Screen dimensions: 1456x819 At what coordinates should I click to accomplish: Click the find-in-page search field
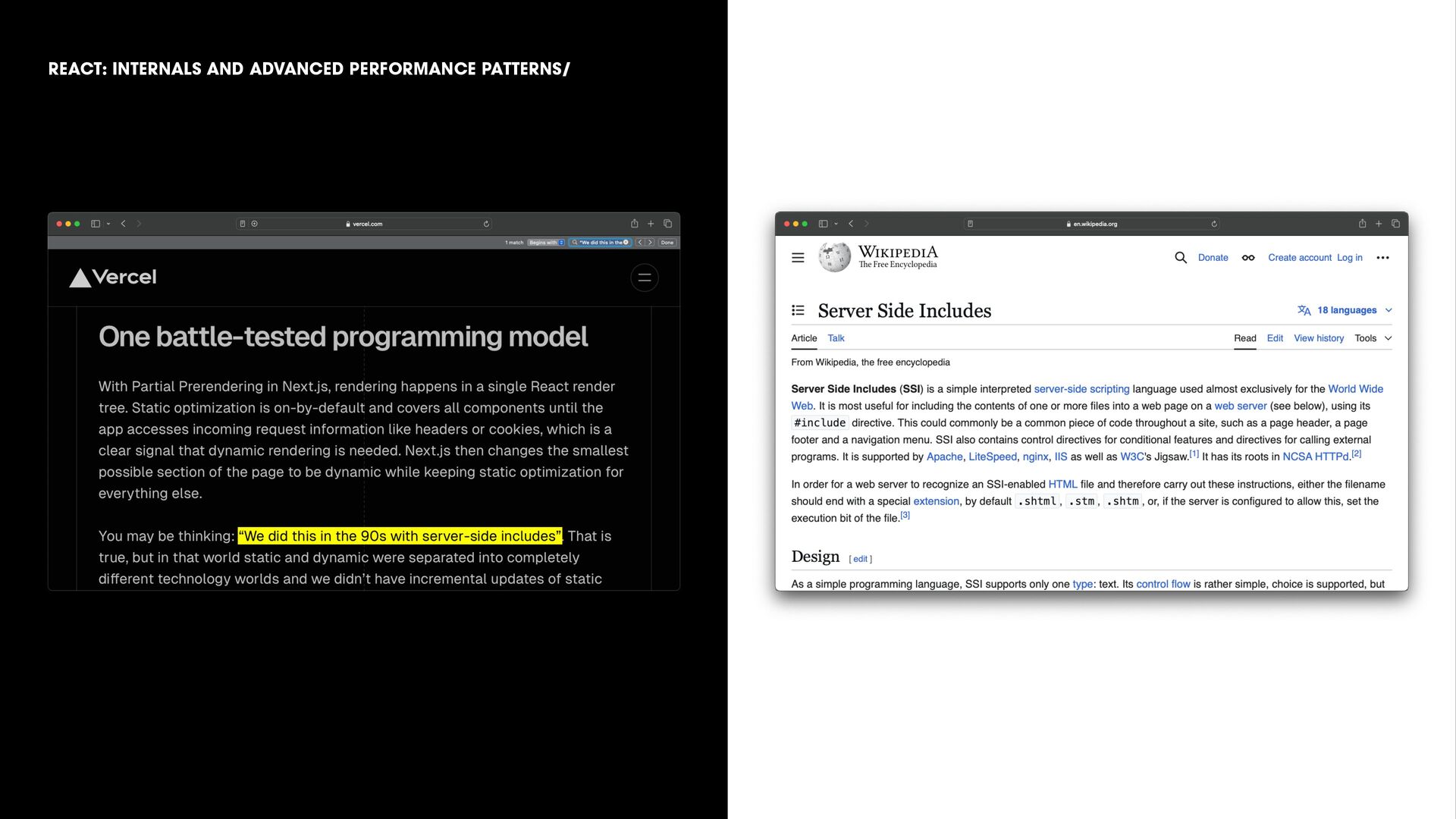[601, 243]
